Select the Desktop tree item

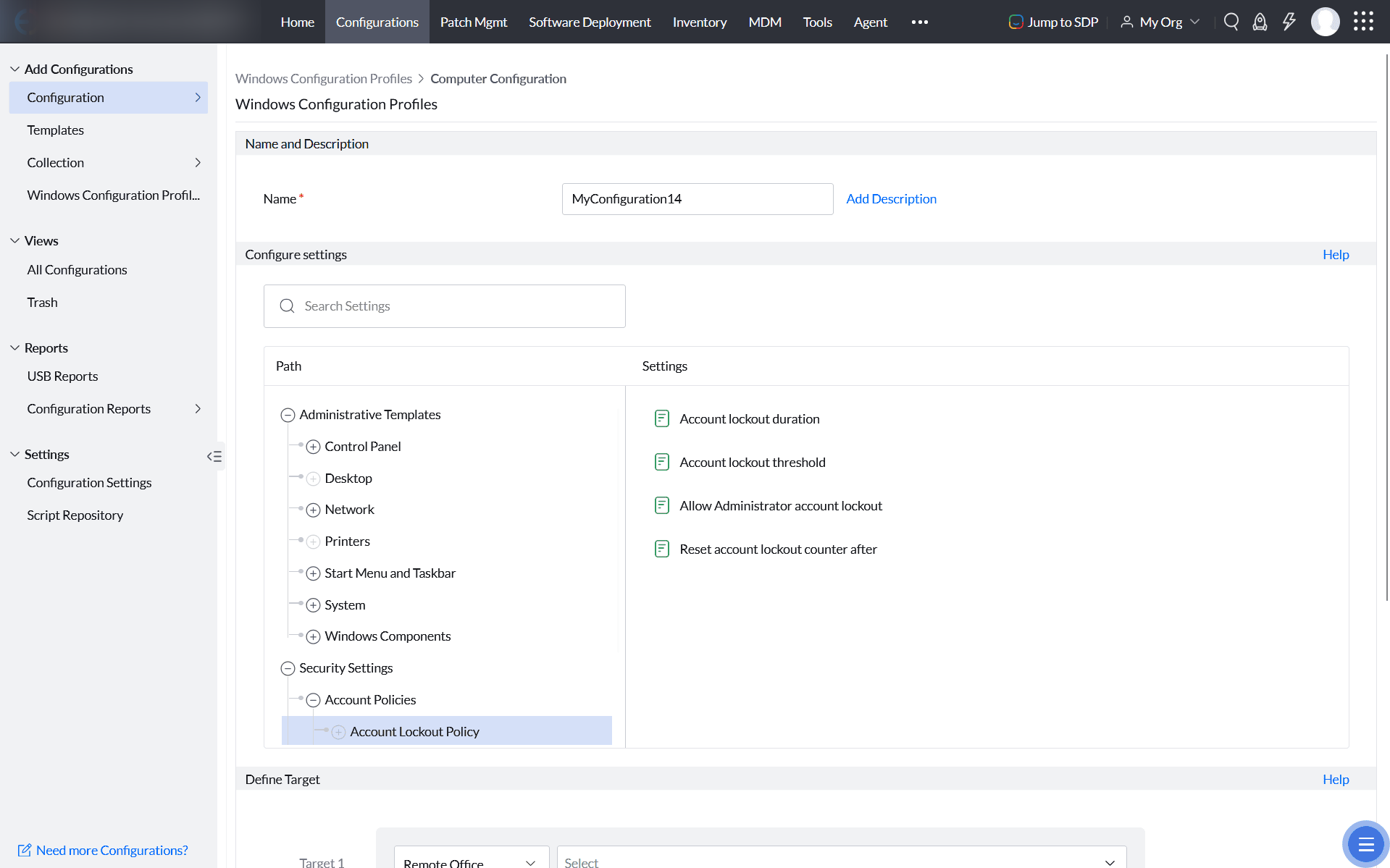point(348,479)
